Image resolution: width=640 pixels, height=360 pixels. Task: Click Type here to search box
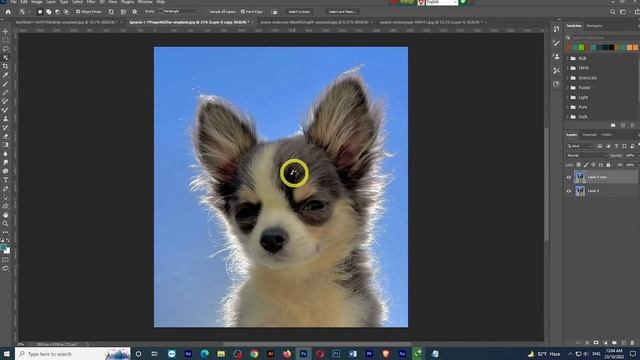point(73,354)
